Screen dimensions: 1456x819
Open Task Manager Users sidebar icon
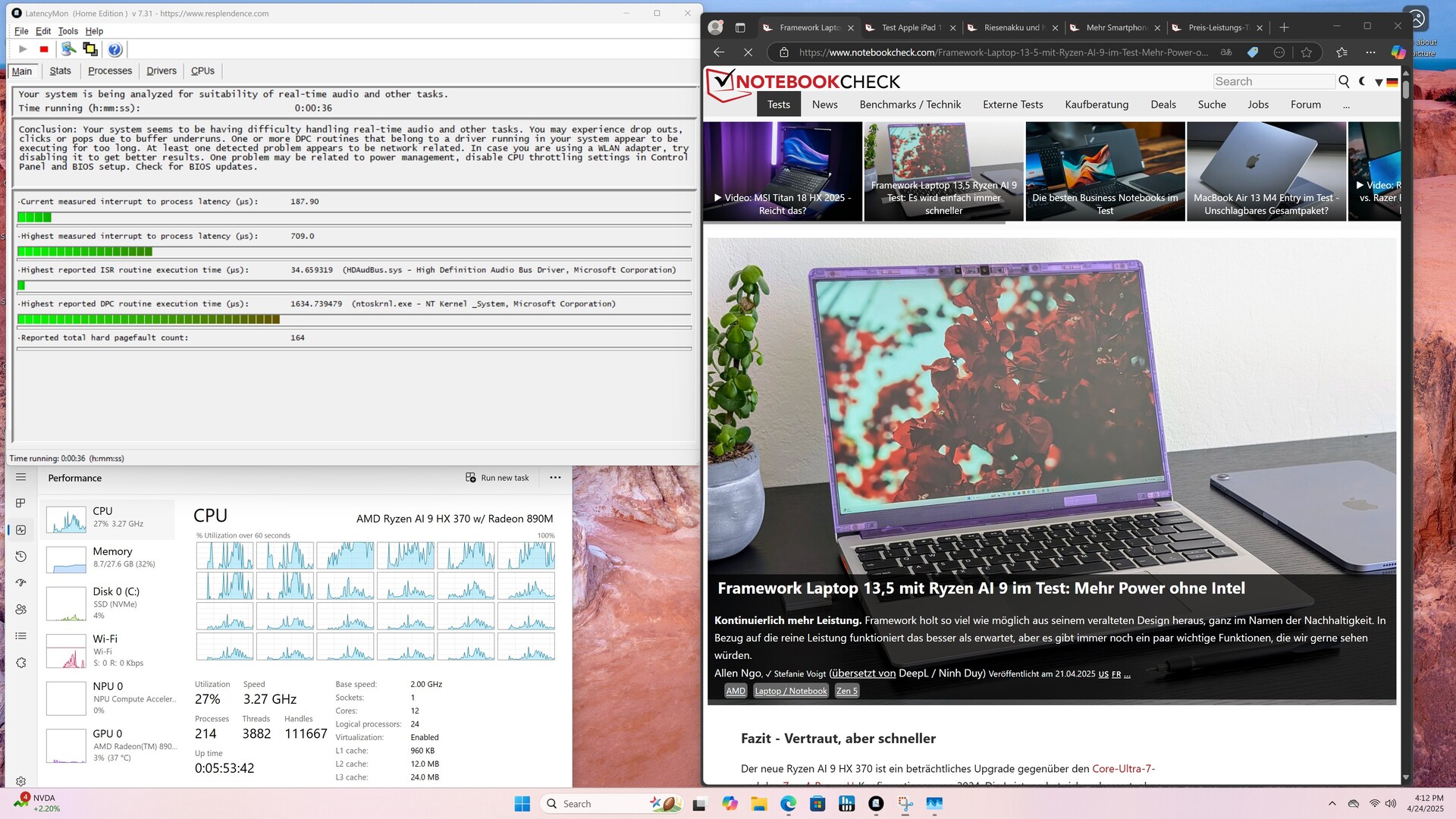(20, 610)
